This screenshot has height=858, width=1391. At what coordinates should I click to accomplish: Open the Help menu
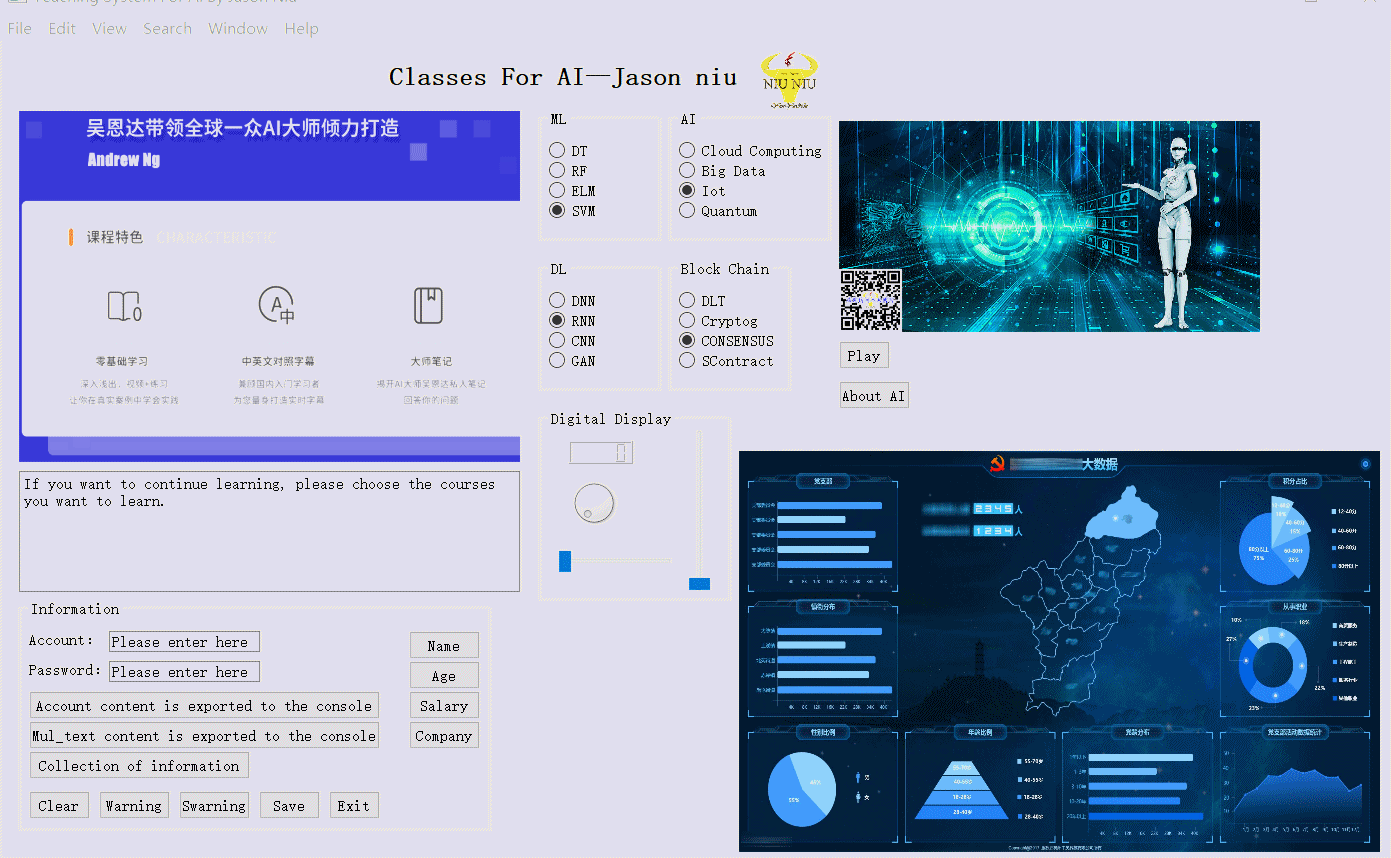coord(301,29)
